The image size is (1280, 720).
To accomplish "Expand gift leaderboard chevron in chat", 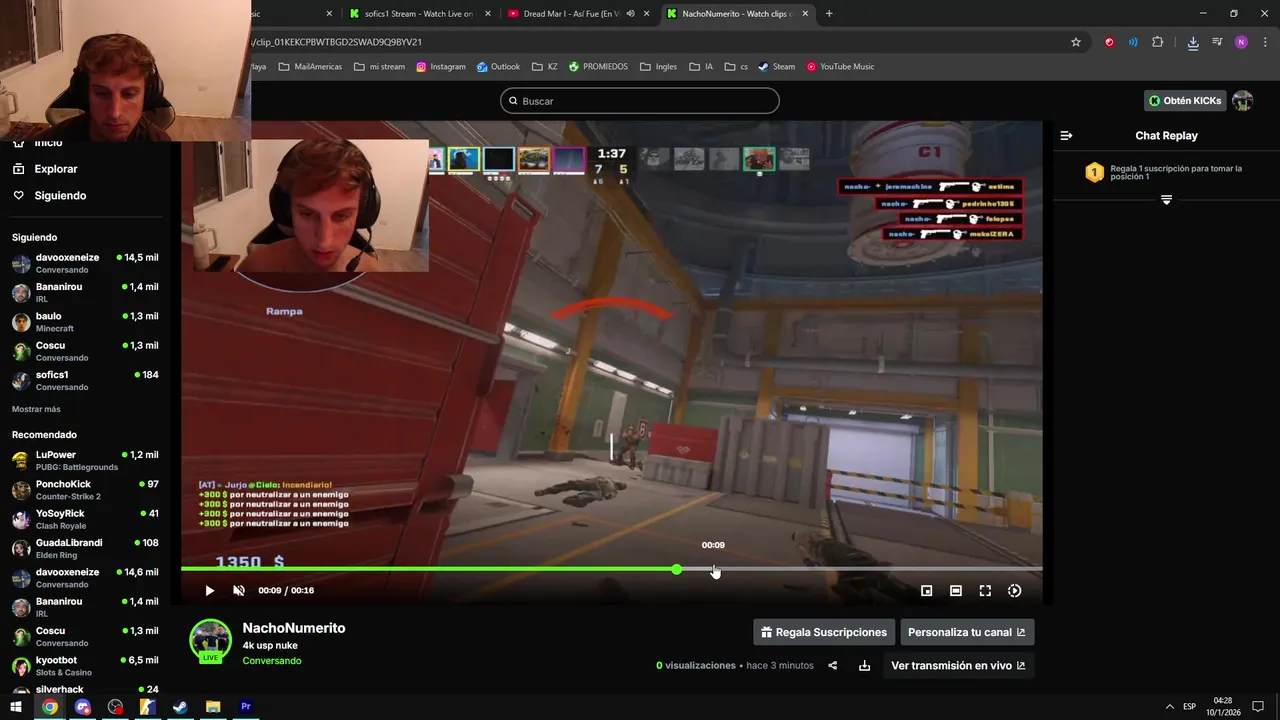I will pos(1166,200).
